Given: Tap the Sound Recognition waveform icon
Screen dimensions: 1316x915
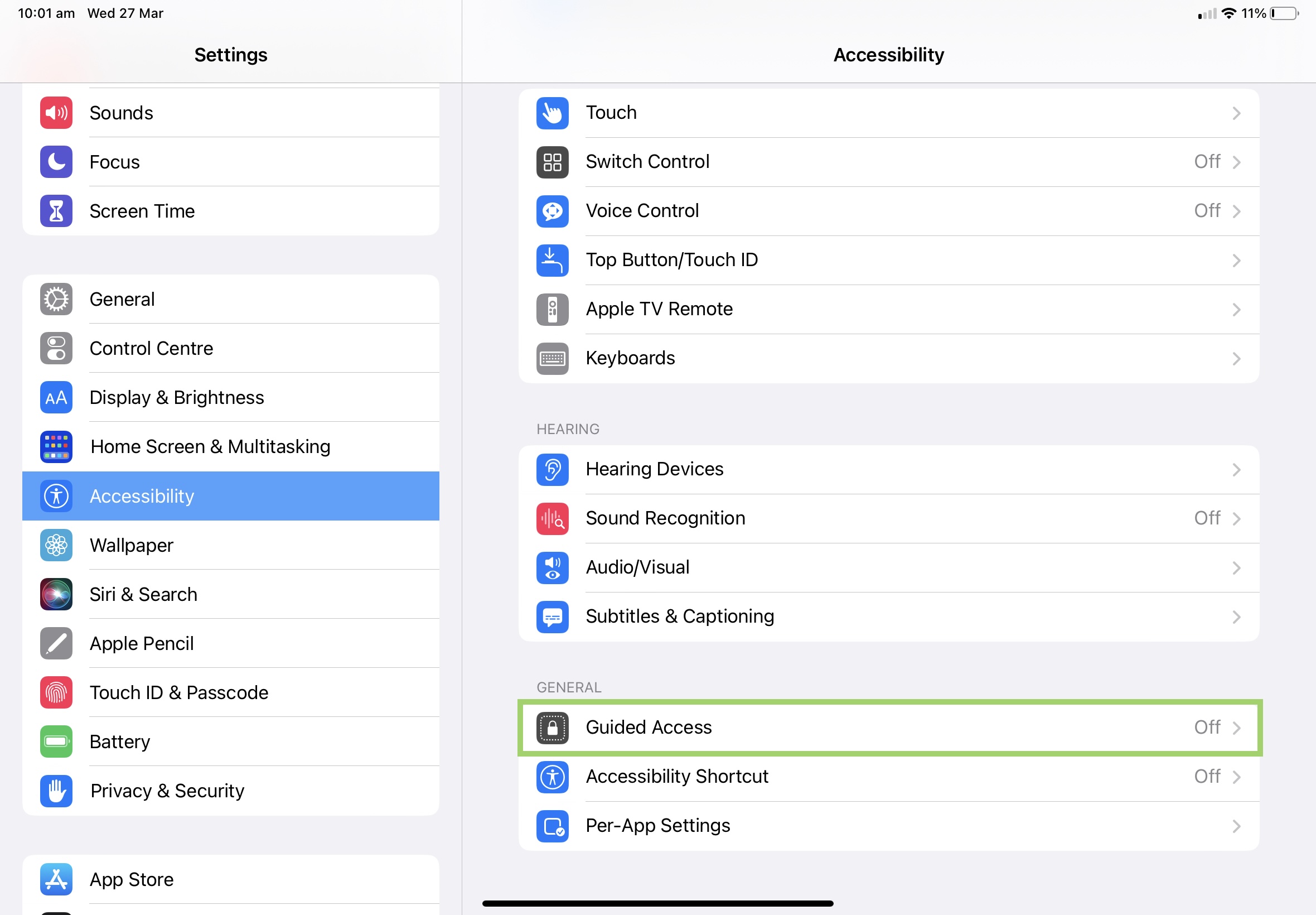Looking at the screenshot, I should tap(552, 518).
